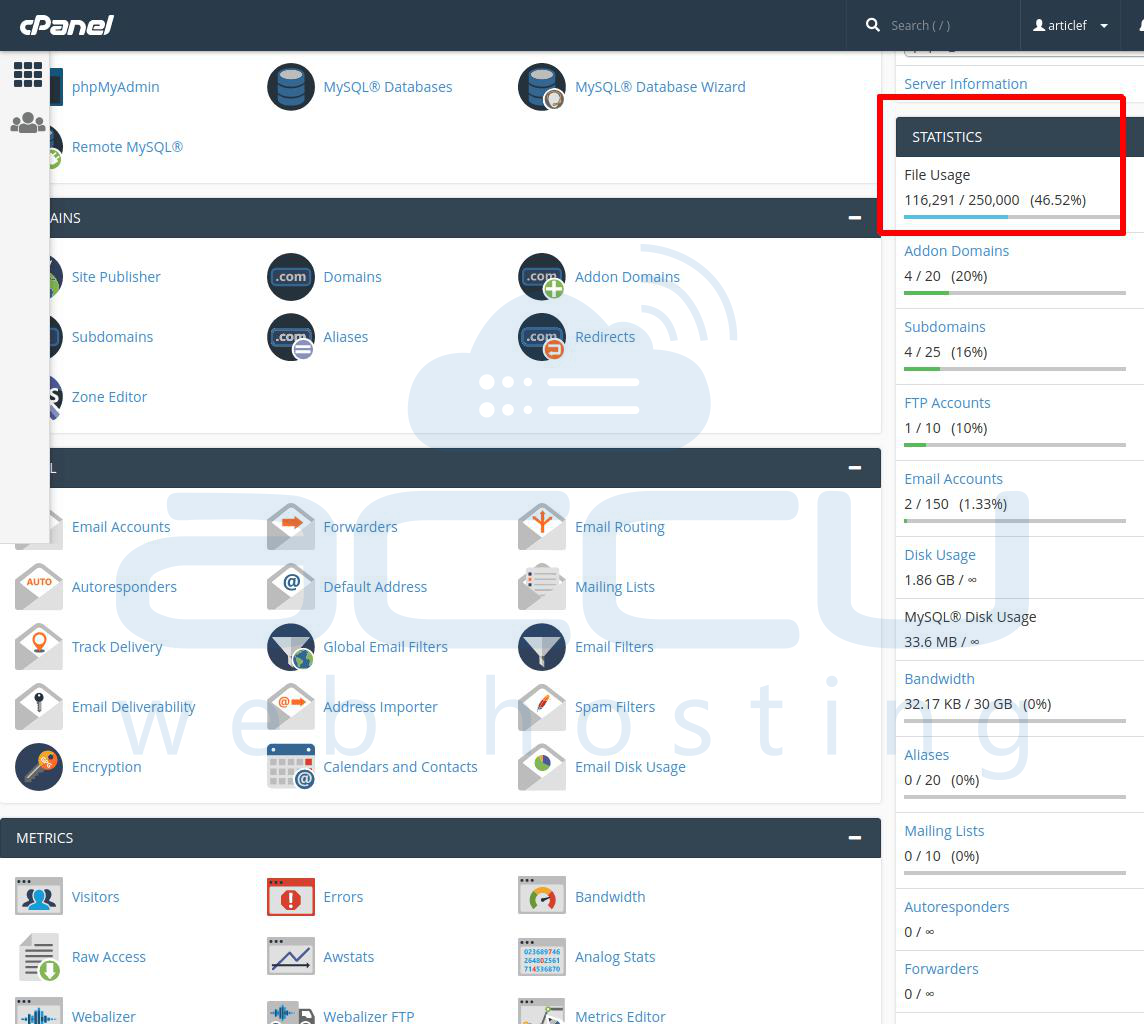Click Mailing Lists in Statistics sidebar
Viewport: 1144px width, 1024px height.
[x=944, y=831]
